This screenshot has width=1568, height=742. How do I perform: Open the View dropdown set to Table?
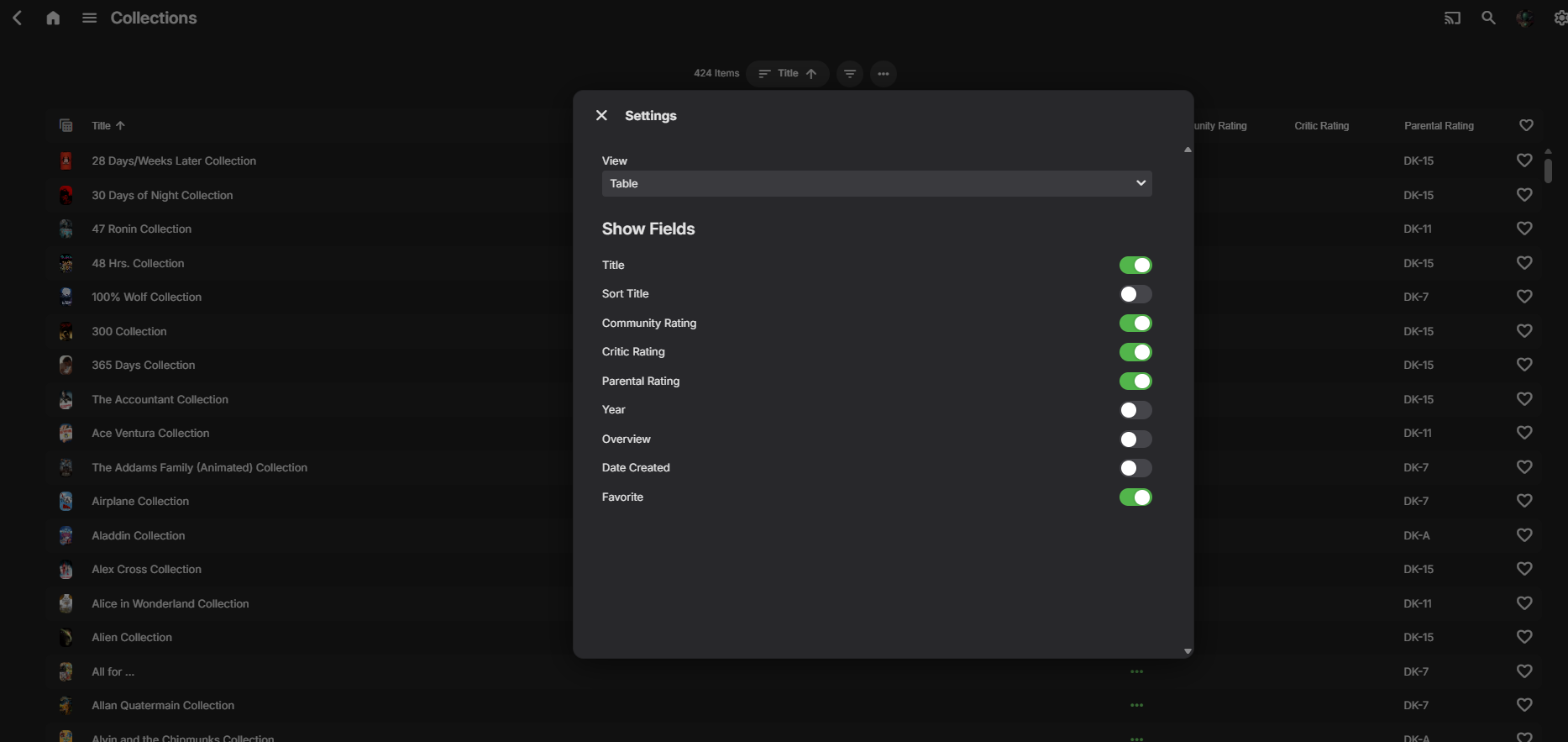(876, 184)
